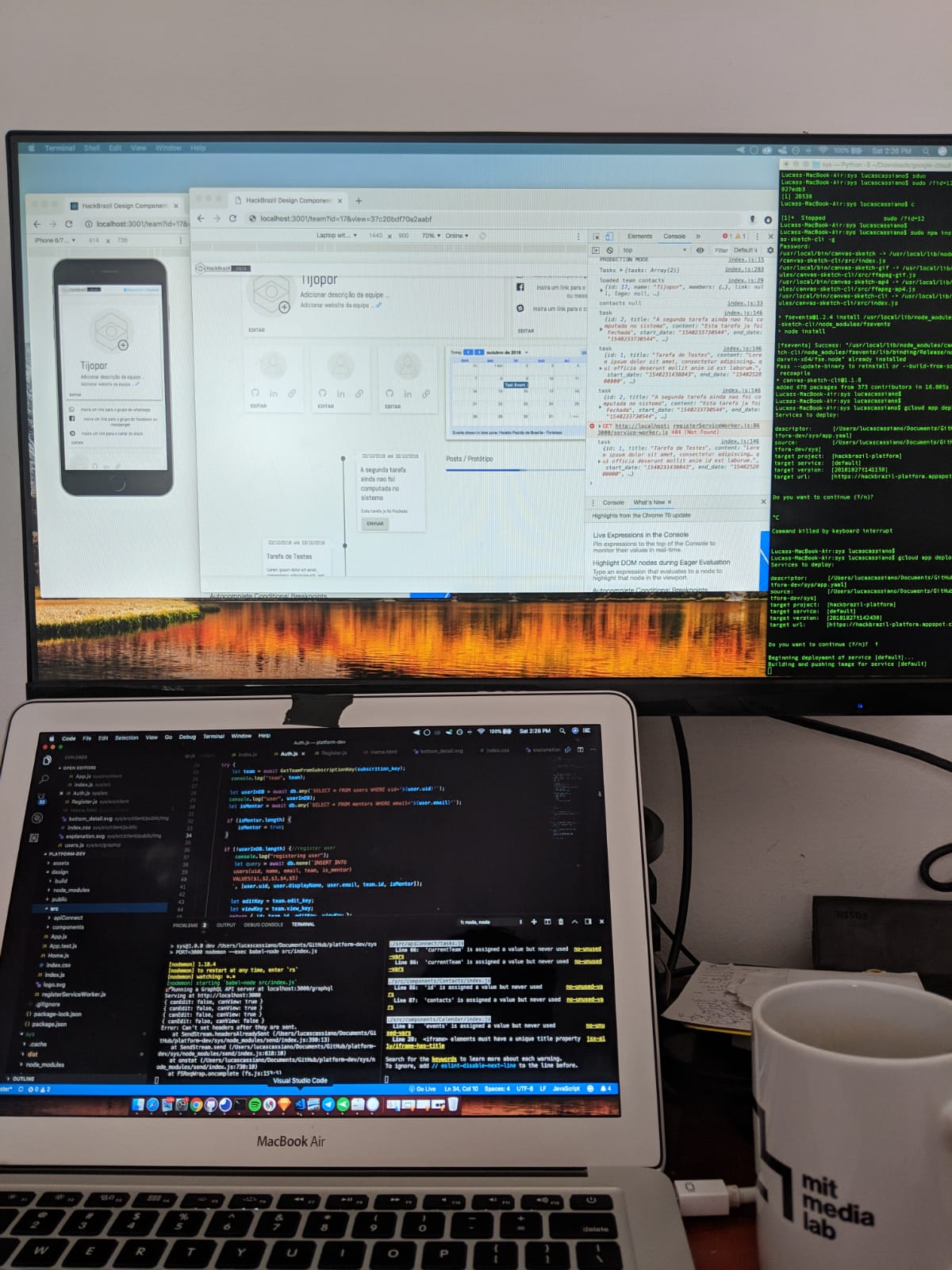Click the Filter field in the DevTools console
Screen dimensions: 952x1270
(720, 250)
